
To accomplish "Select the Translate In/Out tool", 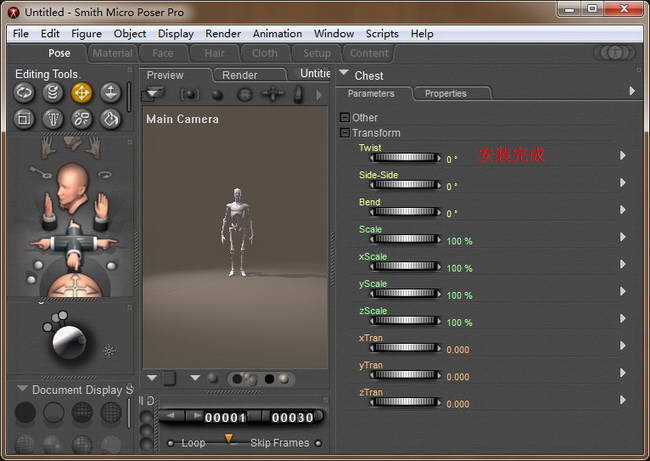I will [x=110, y=93].
